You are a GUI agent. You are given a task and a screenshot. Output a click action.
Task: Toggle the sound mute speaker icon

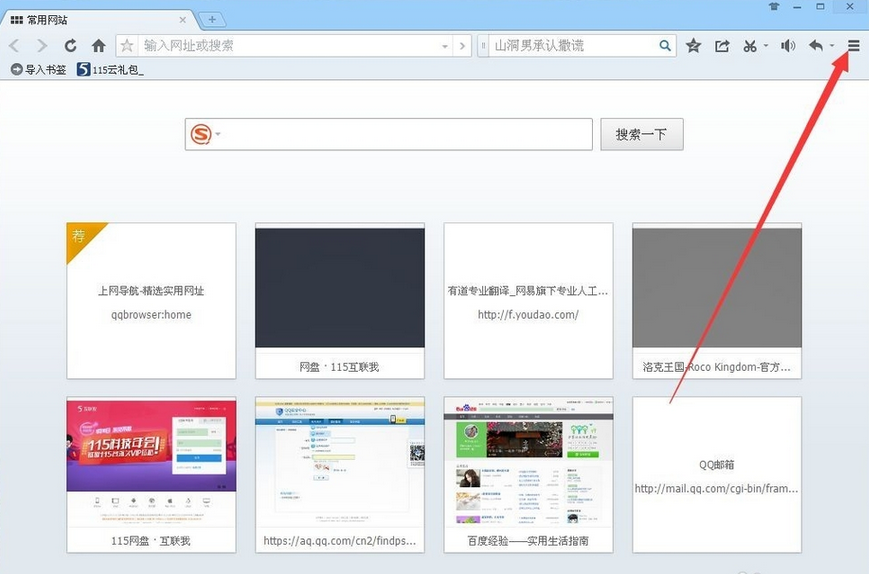coord(788,46)
